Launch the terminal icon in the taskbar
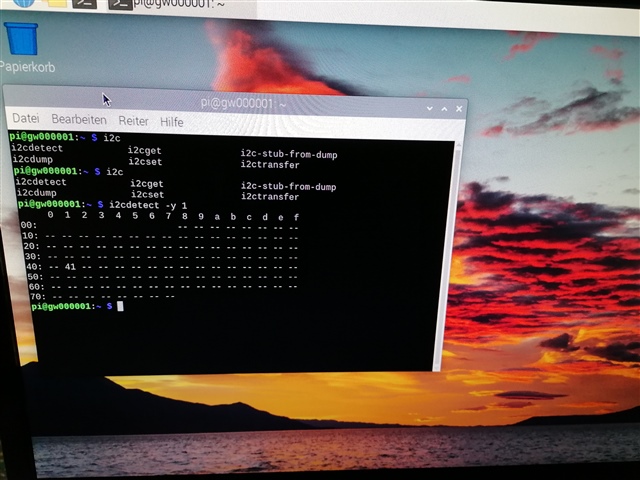The image size is (640, 480). (84, 4)
